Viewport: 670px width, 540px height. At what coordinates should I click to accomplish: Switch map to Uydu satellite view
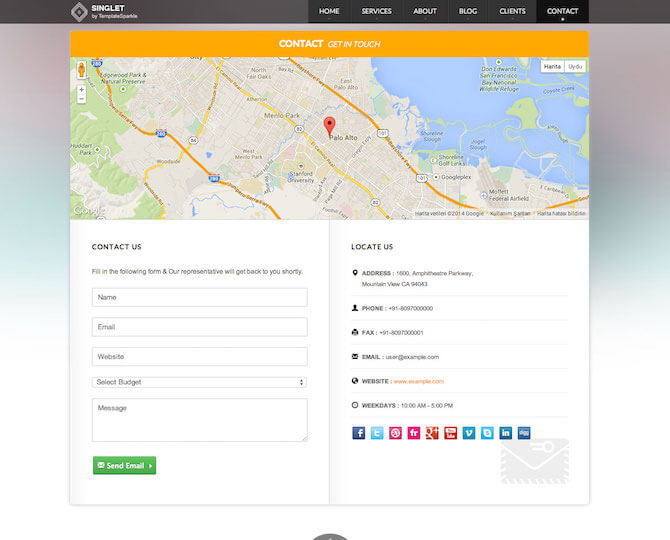pyautogui.click(x=575, y=67)
